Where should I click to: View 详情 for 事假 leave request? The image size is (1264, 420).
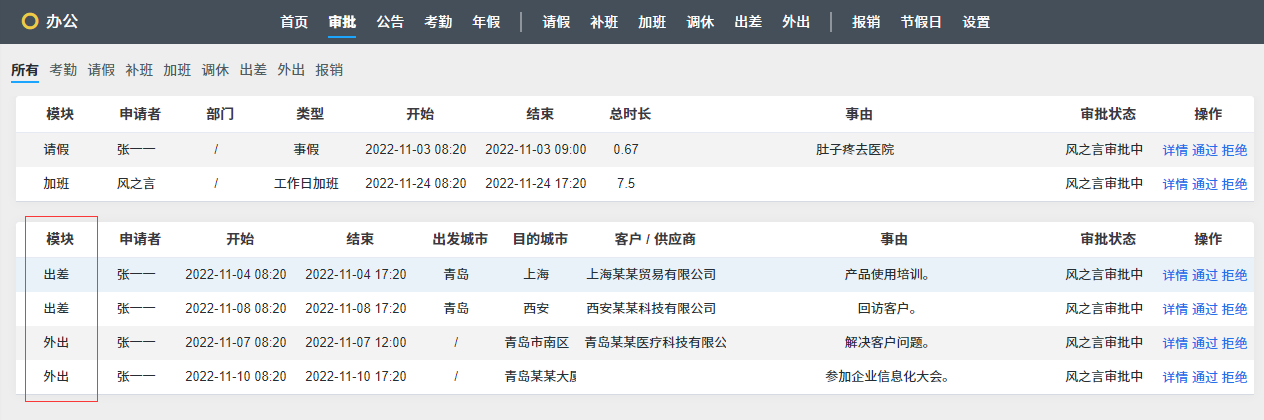1175,150
